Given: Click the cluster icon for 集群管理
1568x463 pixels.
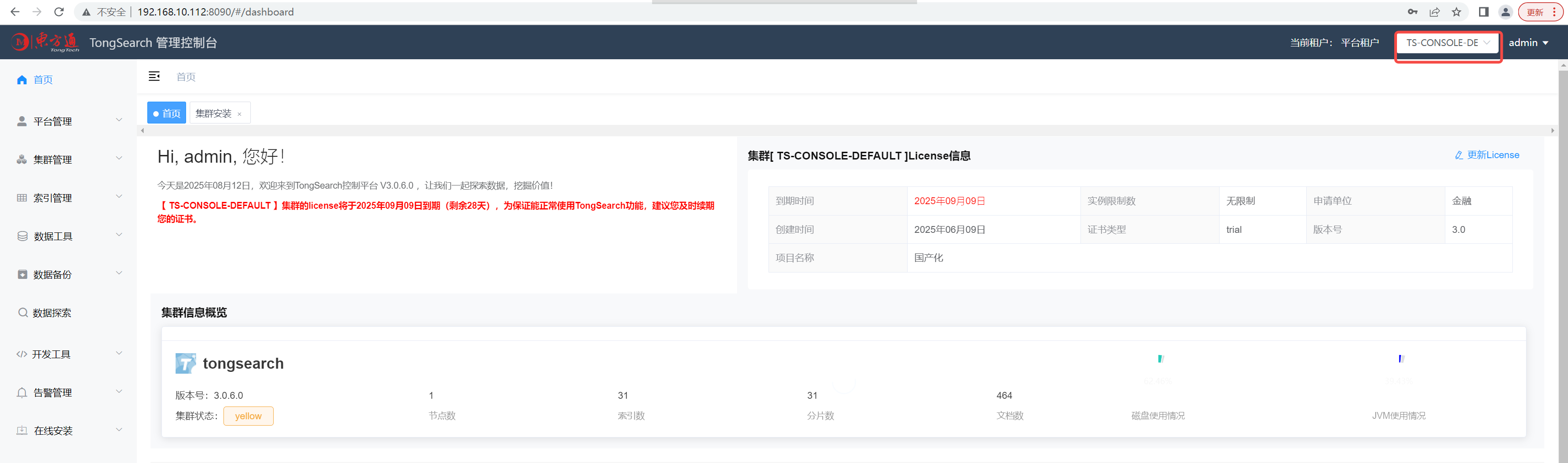Looking at the screenshot, I should [x=22, y=159].
